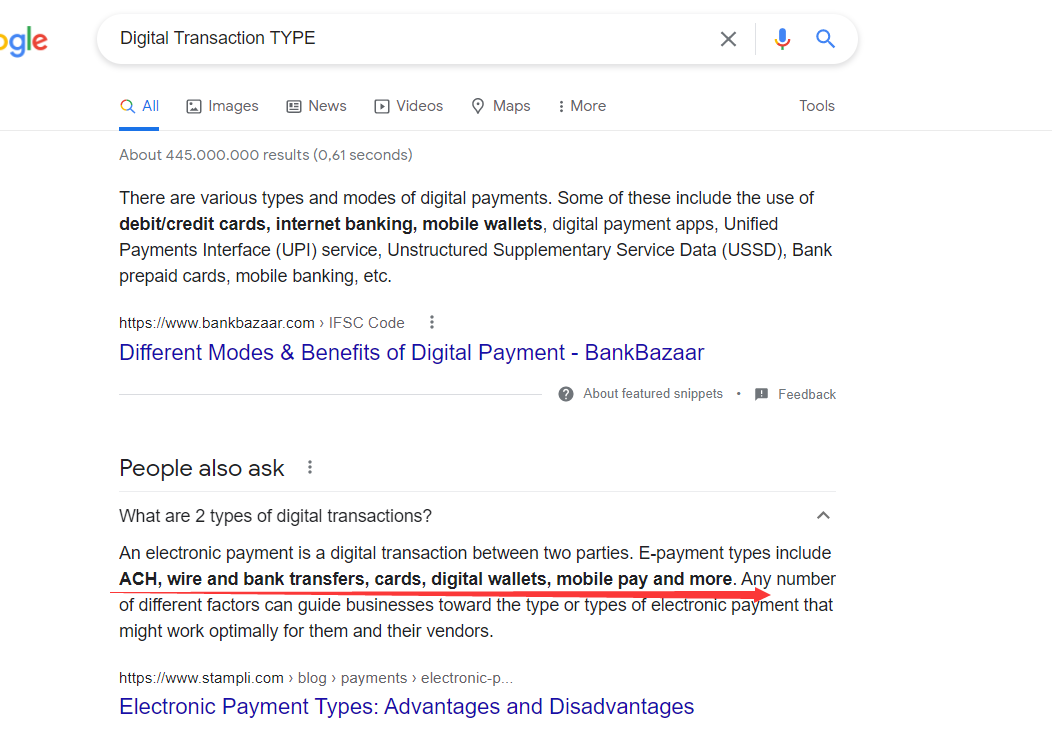This screenshot has height=732, width=1052.
Task: Open Electronic Payment Types stampli link
Action: [406, 707]
